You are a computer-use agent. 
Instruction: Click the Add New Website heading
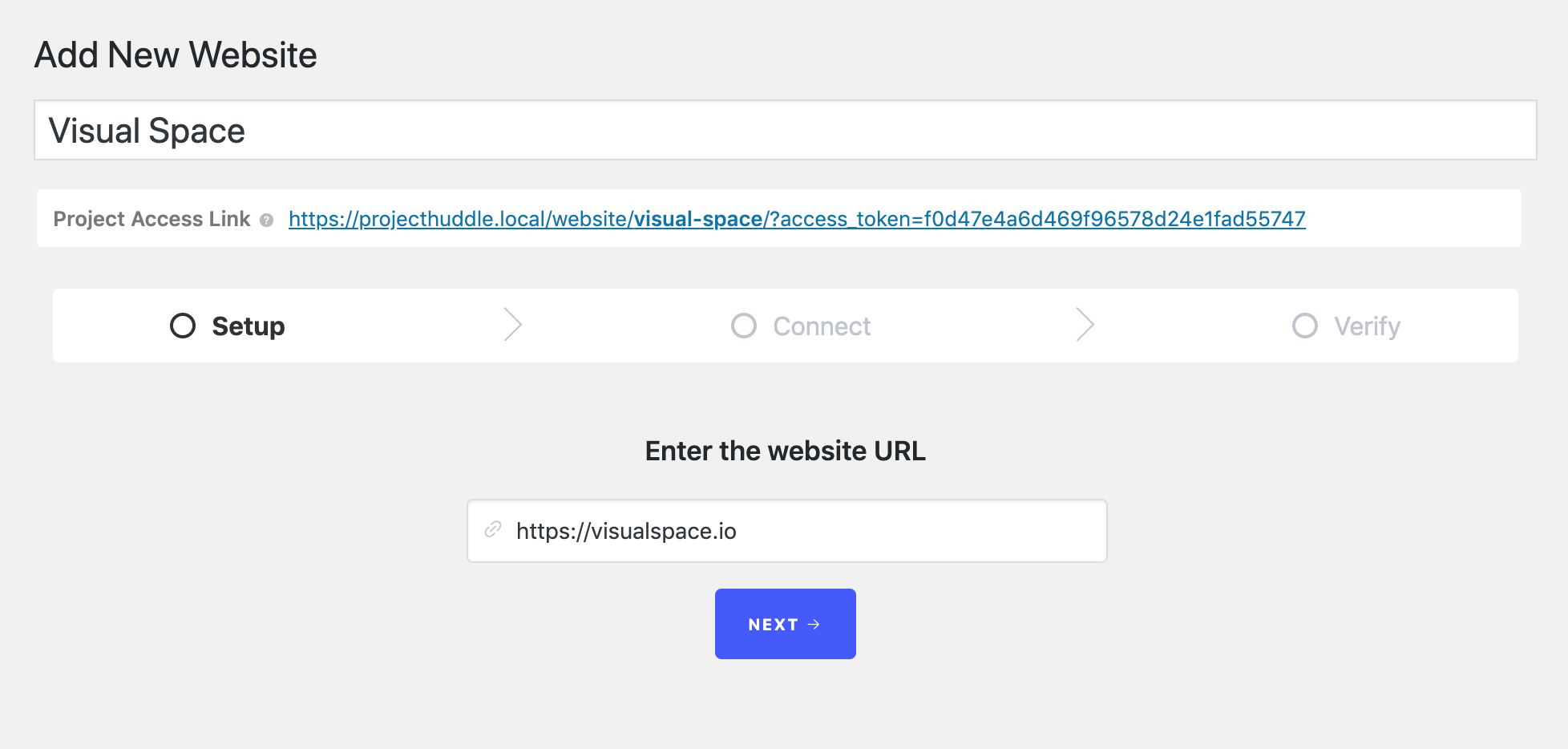click(176, 55)
